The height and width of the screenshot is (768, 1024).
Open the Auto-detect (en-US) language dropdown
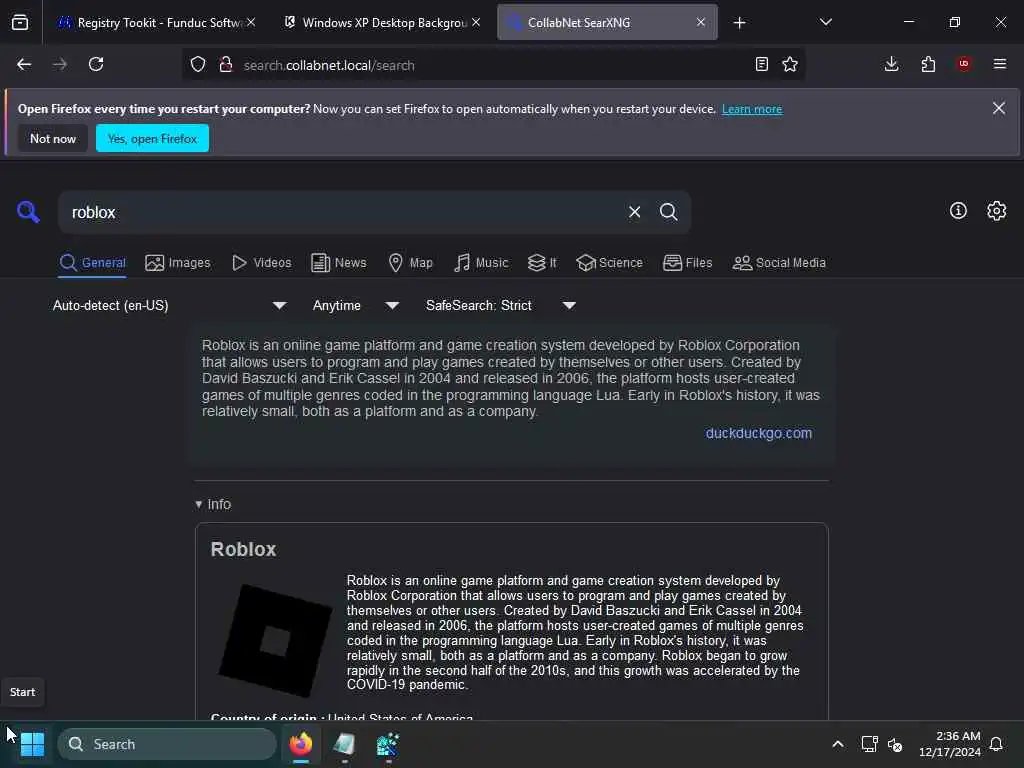(x=169, y=305)
